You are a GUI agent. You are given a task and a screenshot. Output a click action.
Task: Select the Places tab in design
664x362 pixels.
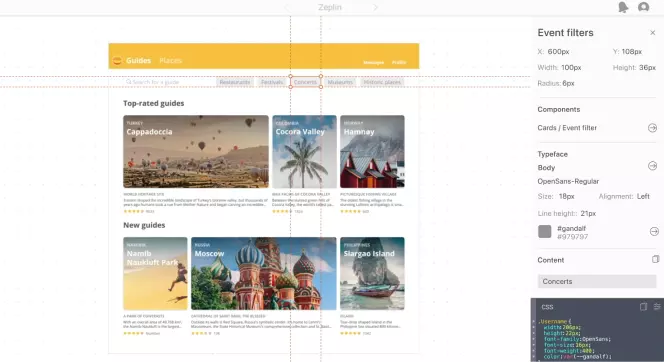point(170,61)
